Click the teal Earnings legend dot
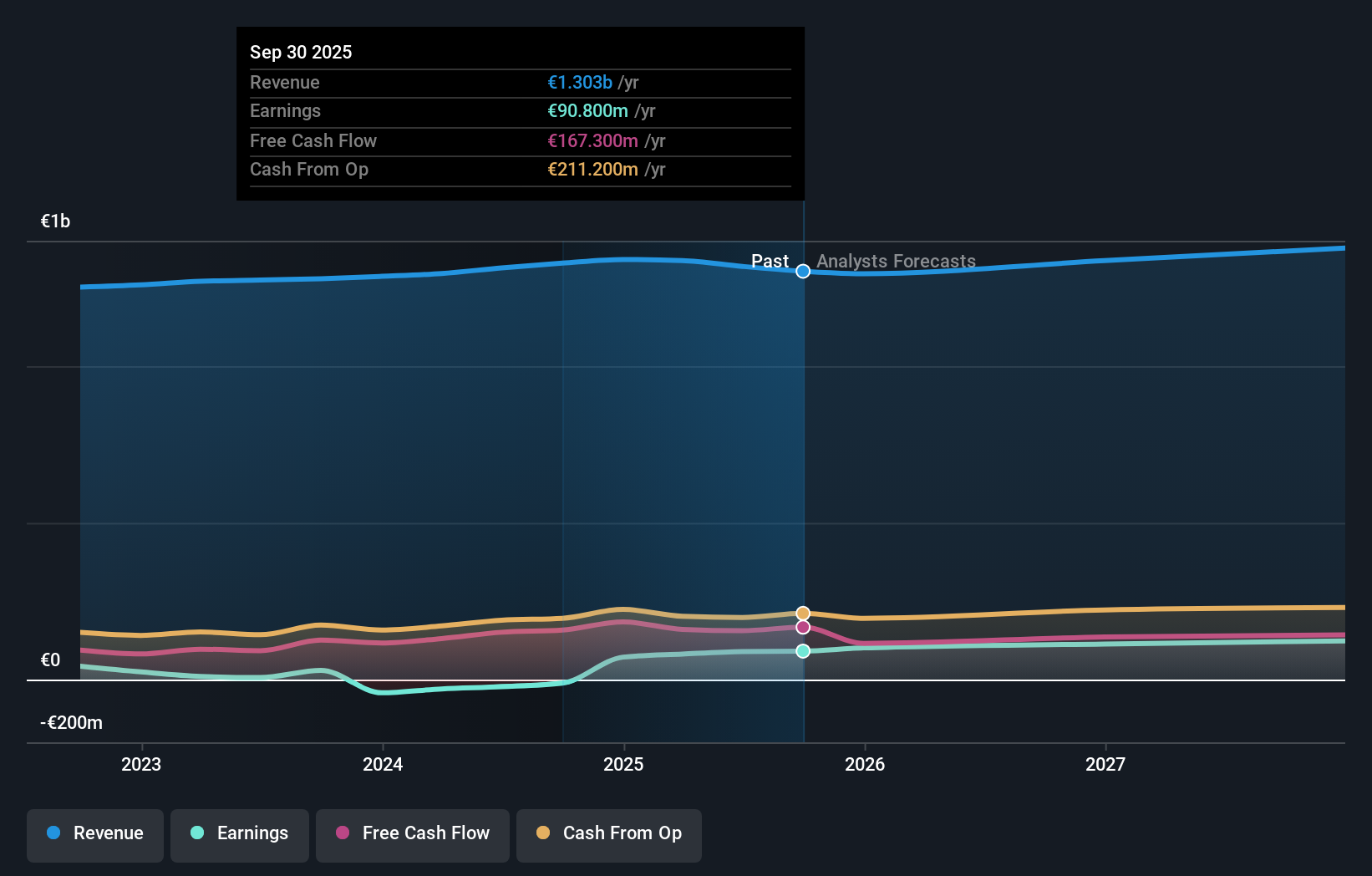The width and height of the screenshot is (1372, 876). tap(196, 833)
